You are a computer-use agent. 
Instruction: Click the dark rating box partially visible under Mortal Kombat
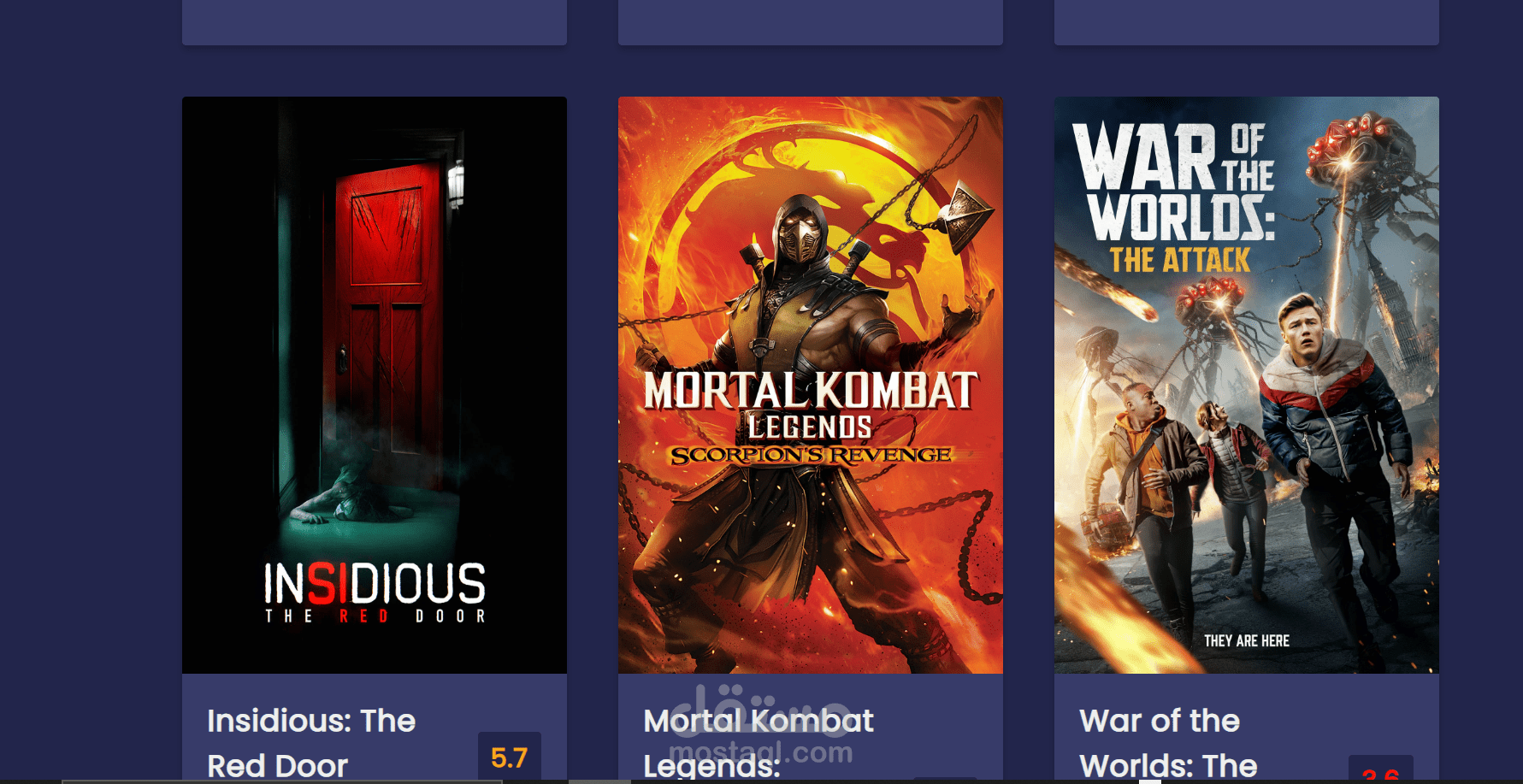coord(945,779)
